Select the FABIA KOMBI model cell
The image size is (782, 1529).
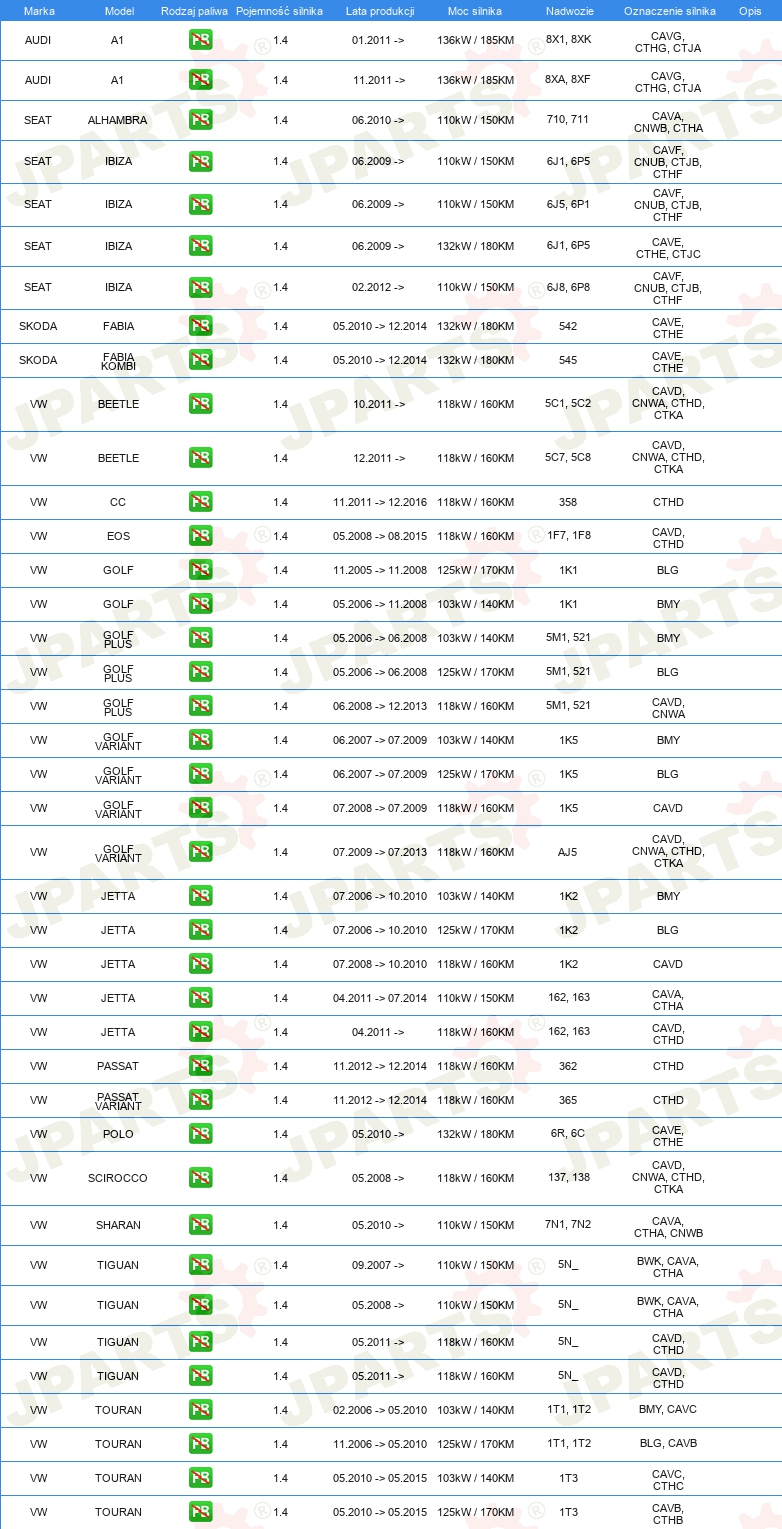[x=118, y=361]
